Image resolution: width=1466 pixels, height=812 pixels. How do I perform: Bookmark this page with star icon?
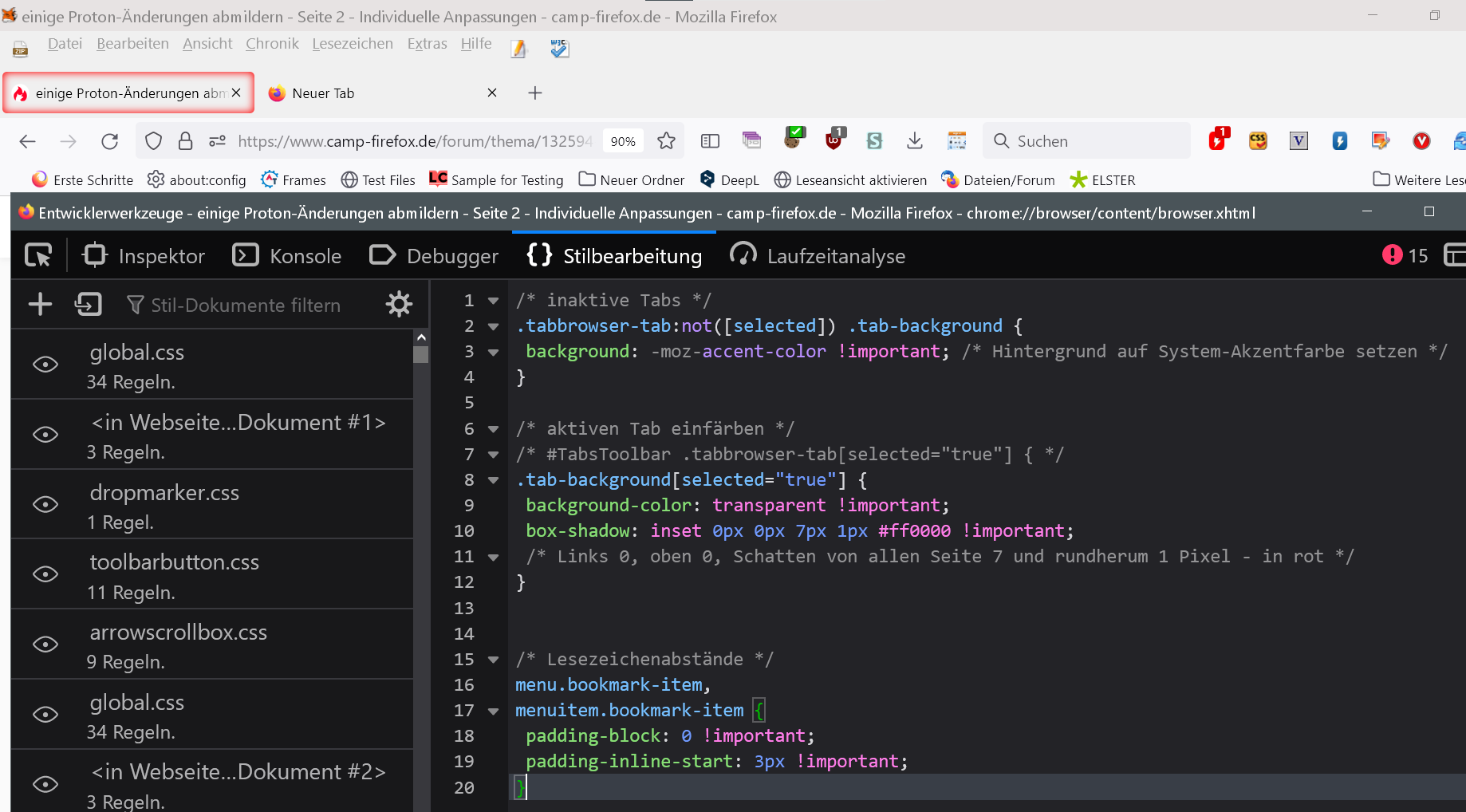tap(666, 141)
